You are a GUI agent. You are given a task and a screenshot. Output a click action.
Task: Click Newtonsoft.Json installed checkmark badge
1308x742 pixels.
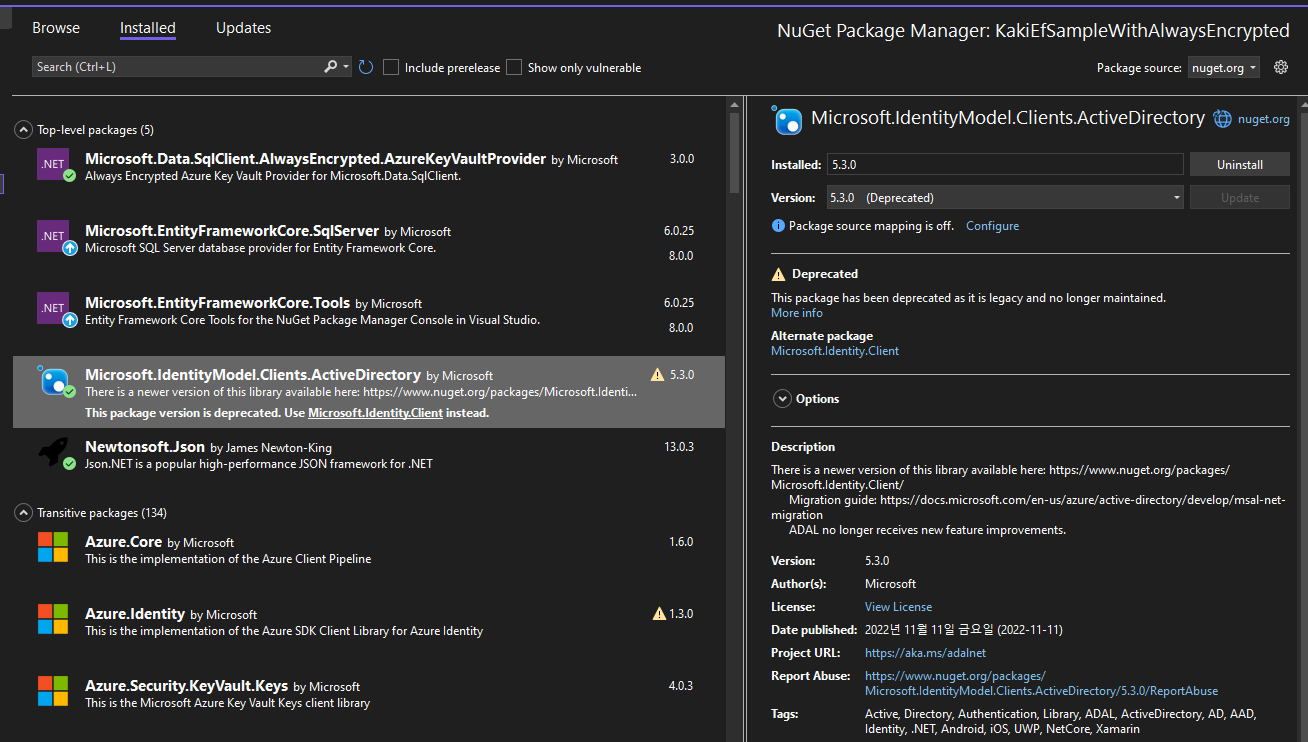click(69, 464)
